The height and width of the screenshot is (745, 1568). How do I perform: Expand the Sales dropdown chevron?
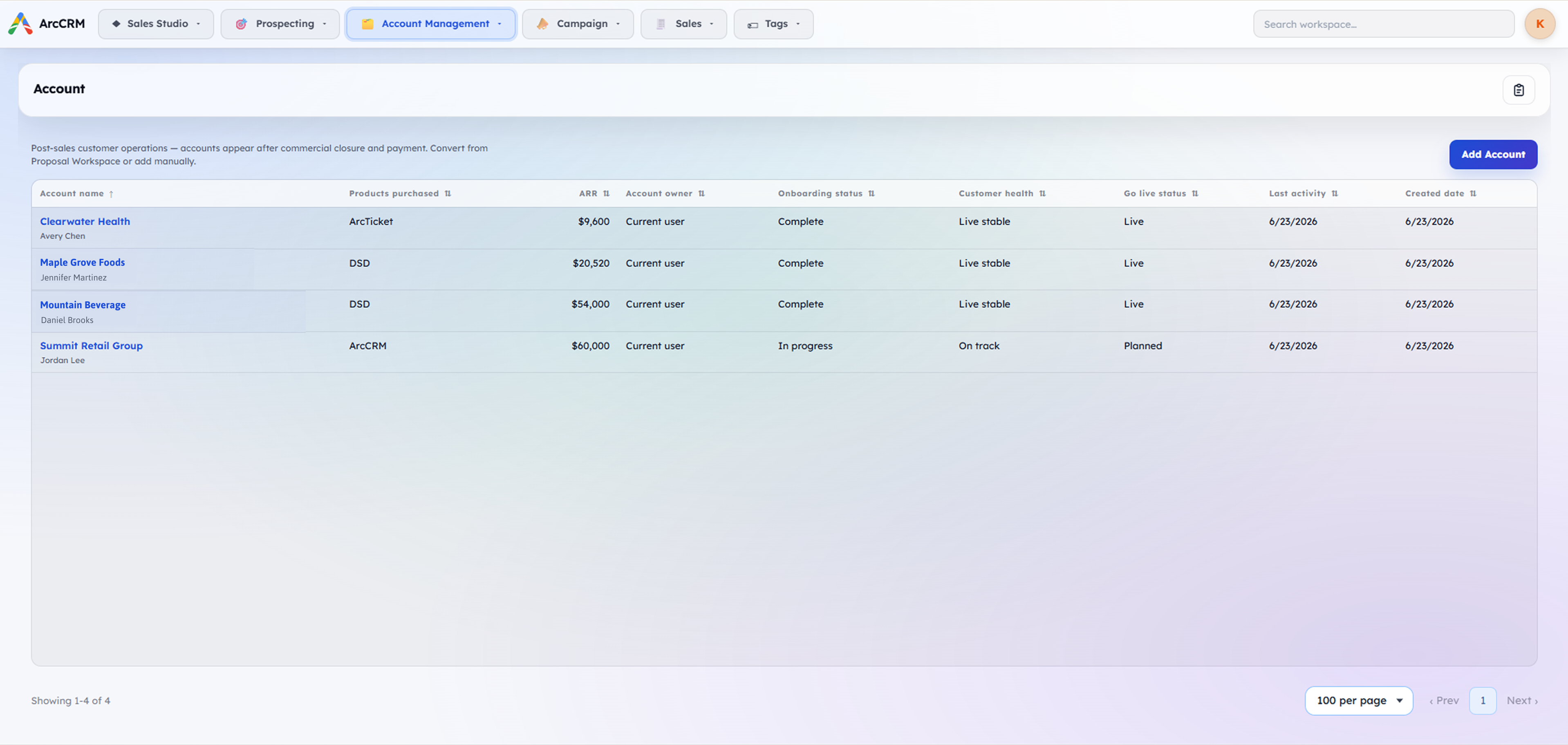pos(712,25)
